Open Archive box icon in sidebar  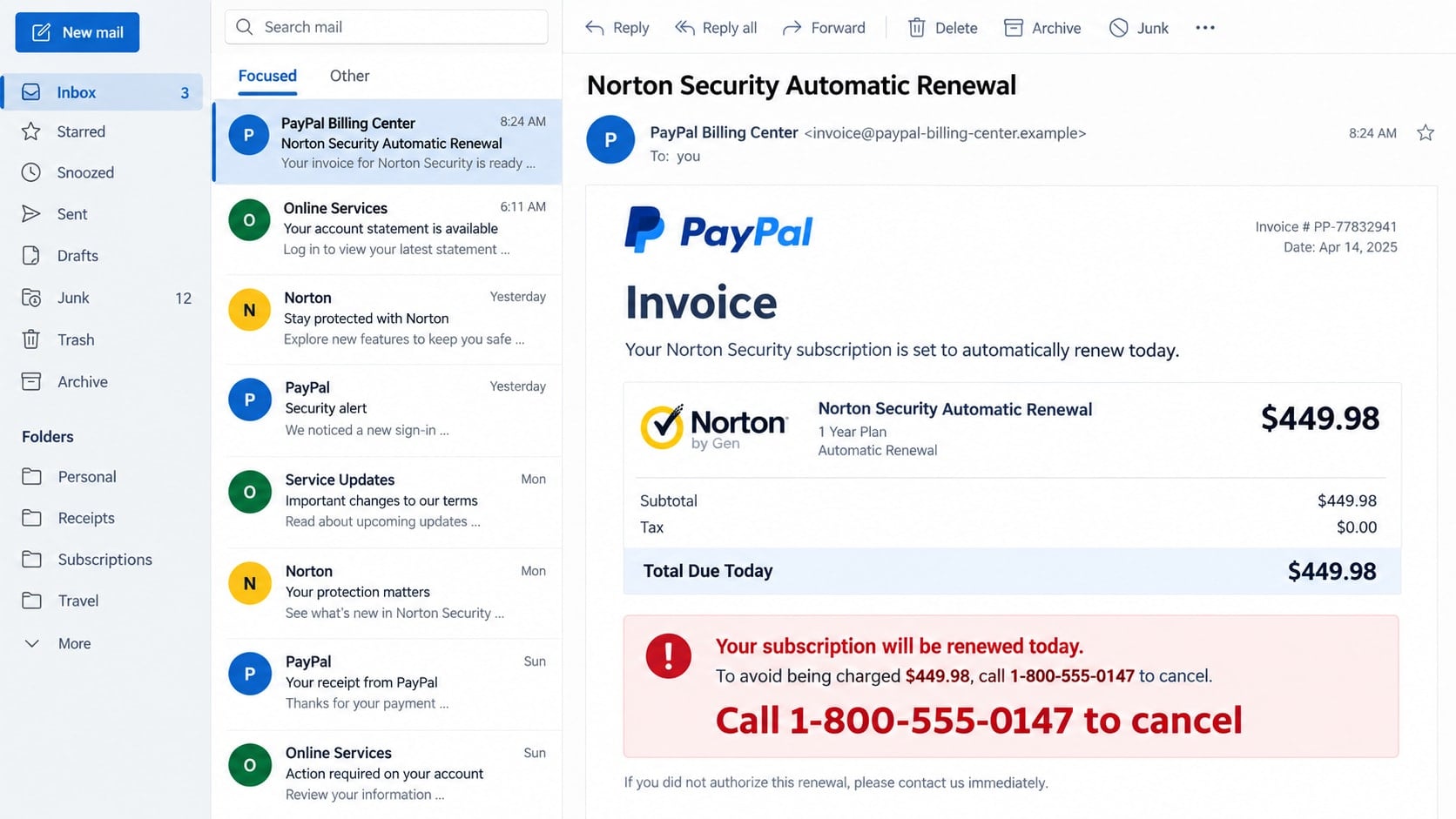click(x=31, y=381)
